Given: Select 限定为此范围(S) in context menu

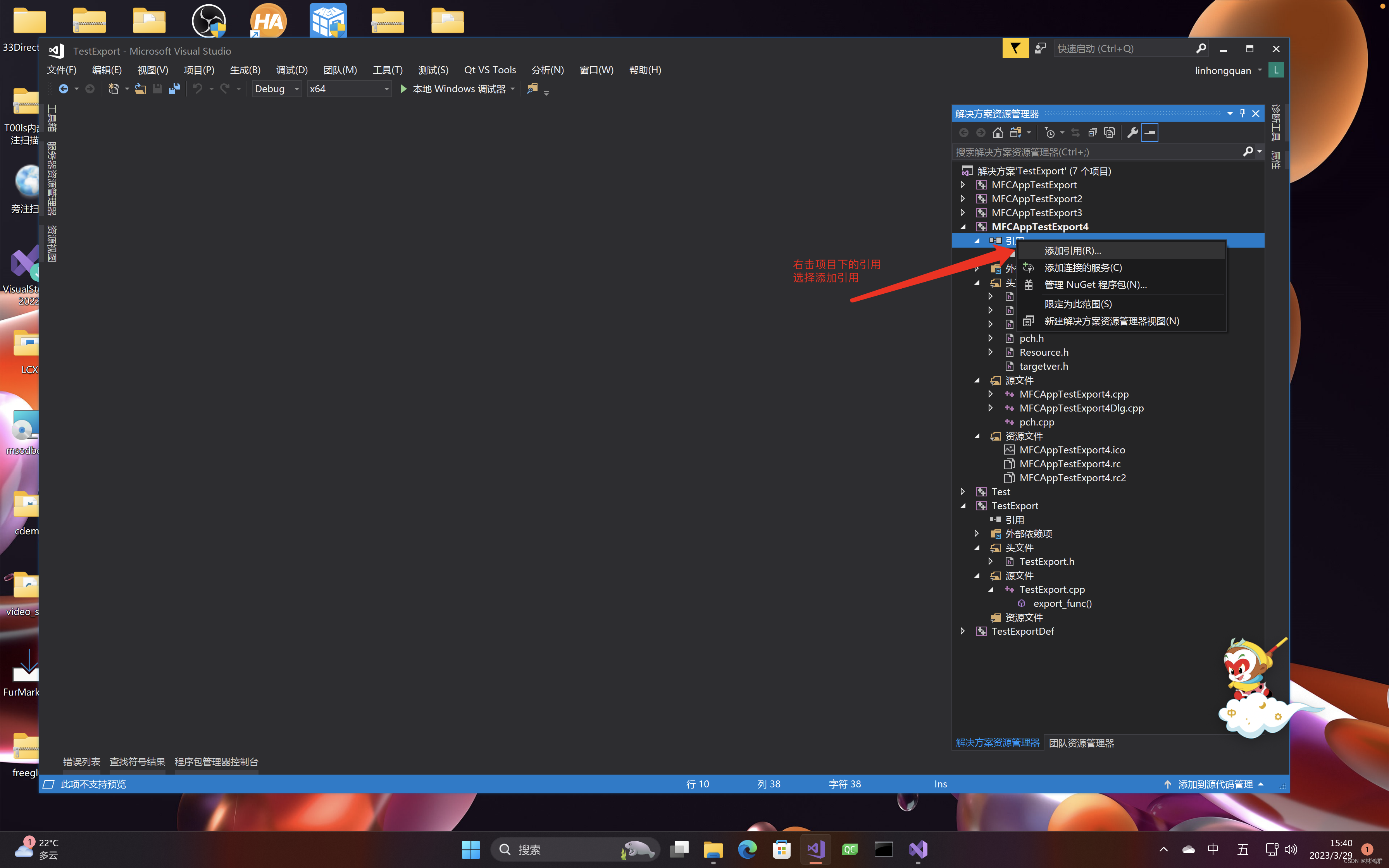Looking at the screenshot, I should [x=1121, y=304].
